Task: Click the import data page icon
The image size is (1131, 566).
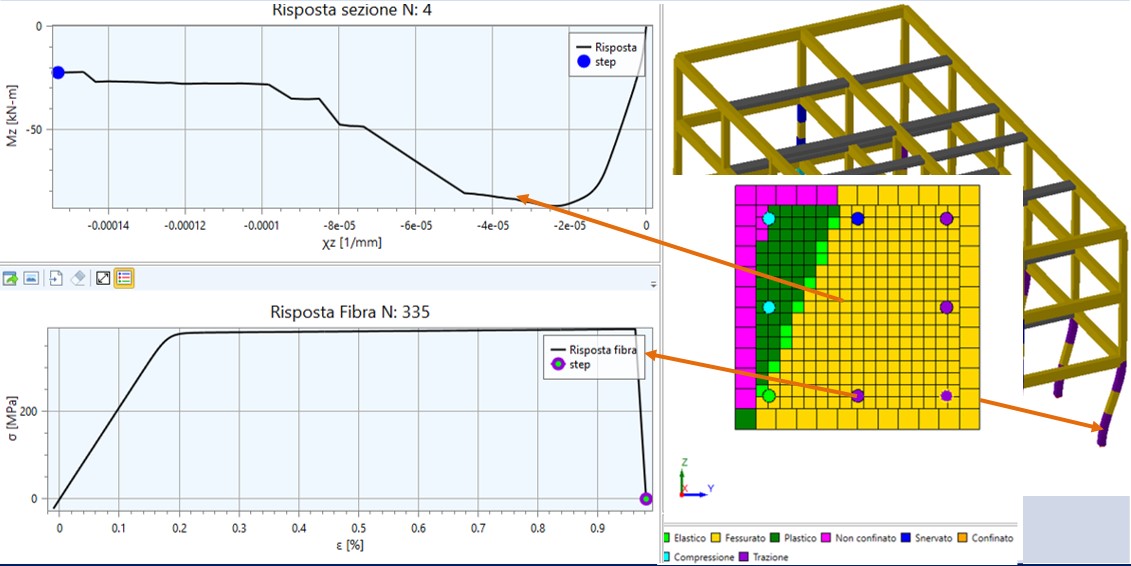Action: point(57,277)
